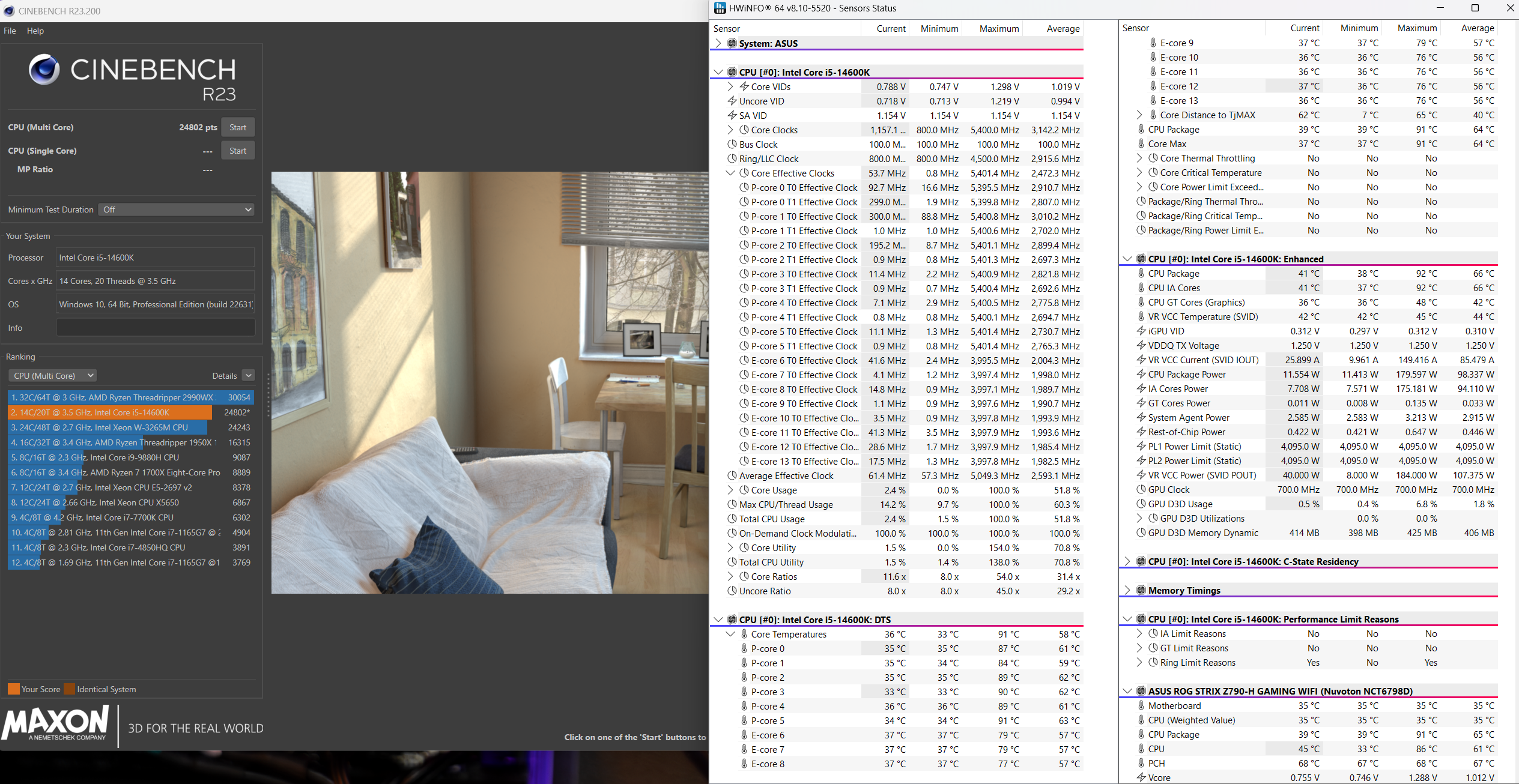
Task: Click the E-core 9 thermometer icon
Action: pyautogui.click(x=1153, y=43)
